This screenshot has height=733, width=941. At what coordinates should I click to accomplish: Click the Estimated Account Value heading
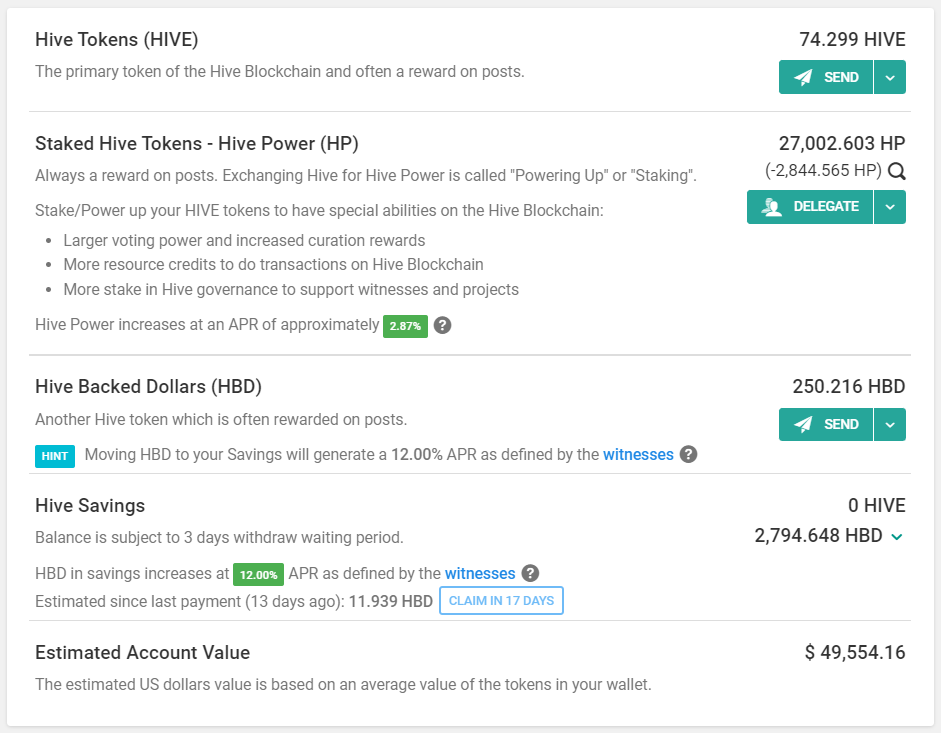(142, 653)
